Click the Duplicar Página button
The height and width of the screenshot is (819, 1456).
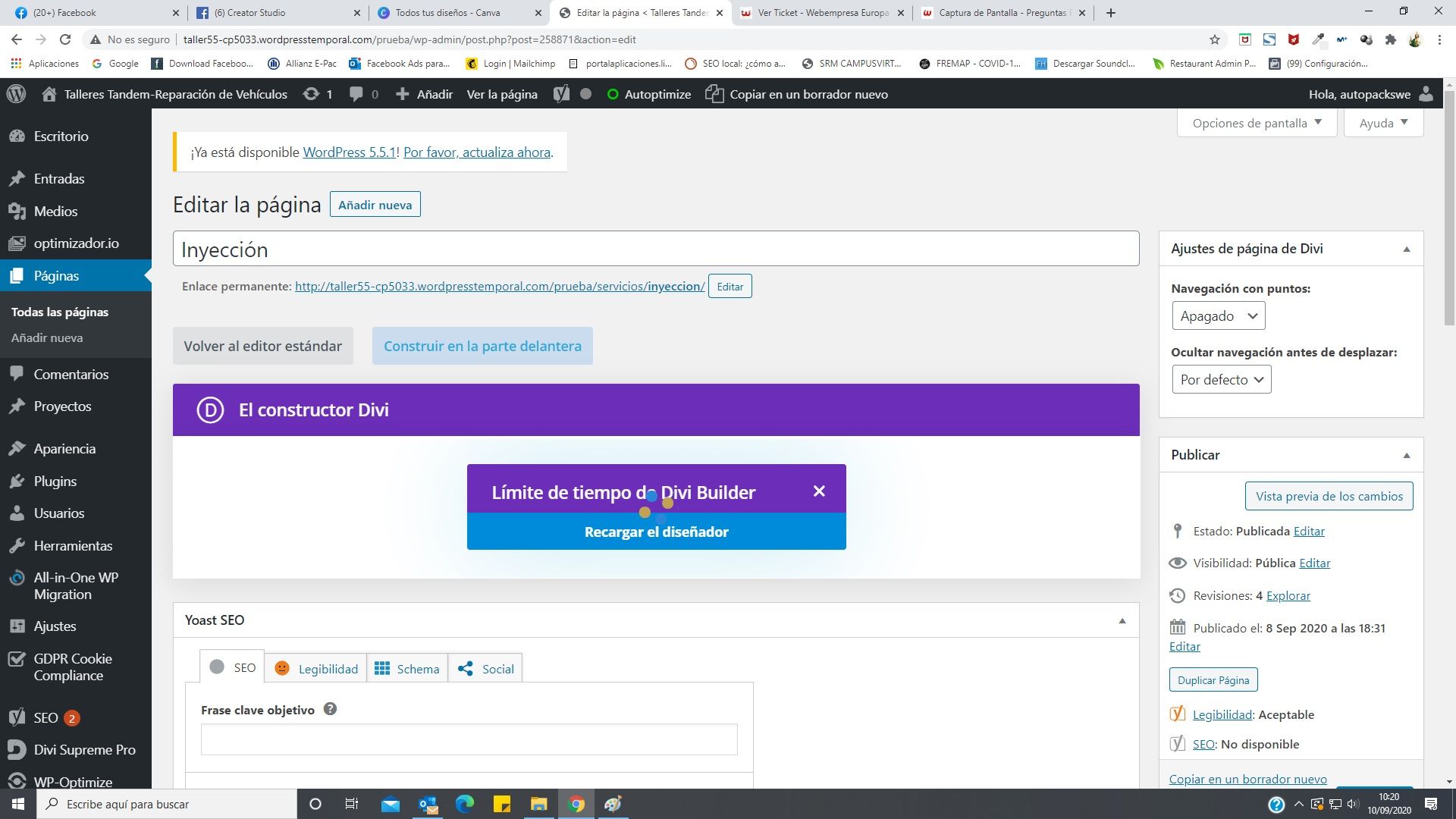pos(1213,680)
